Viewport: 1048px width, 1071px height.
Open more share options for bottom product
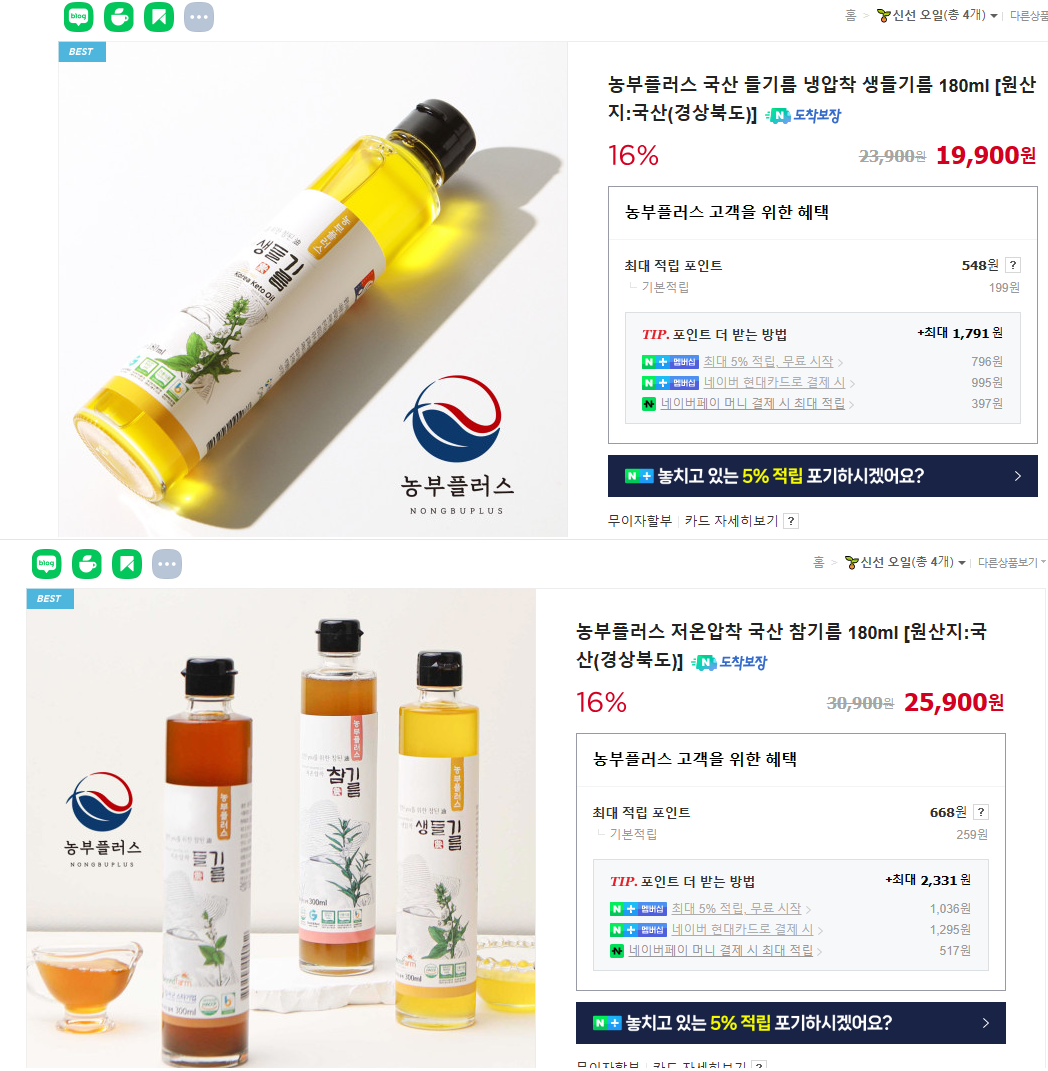pyautogui.click(x=167, y=564)
